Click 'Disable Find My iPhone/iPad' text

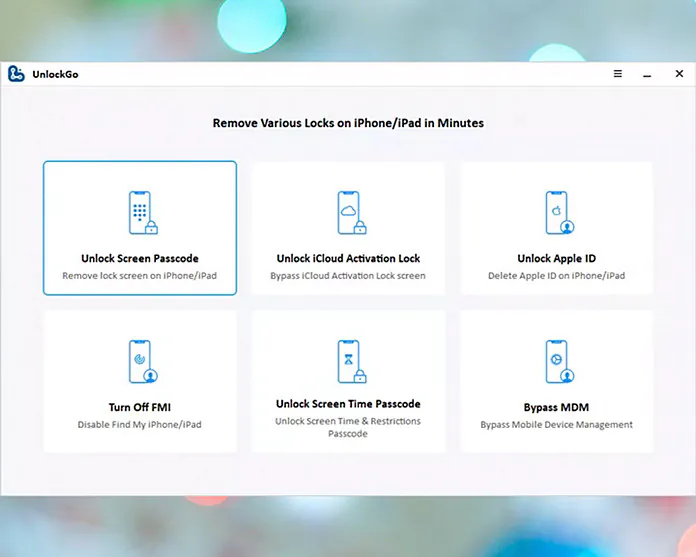pyautogui.click(x=139, y=424)
